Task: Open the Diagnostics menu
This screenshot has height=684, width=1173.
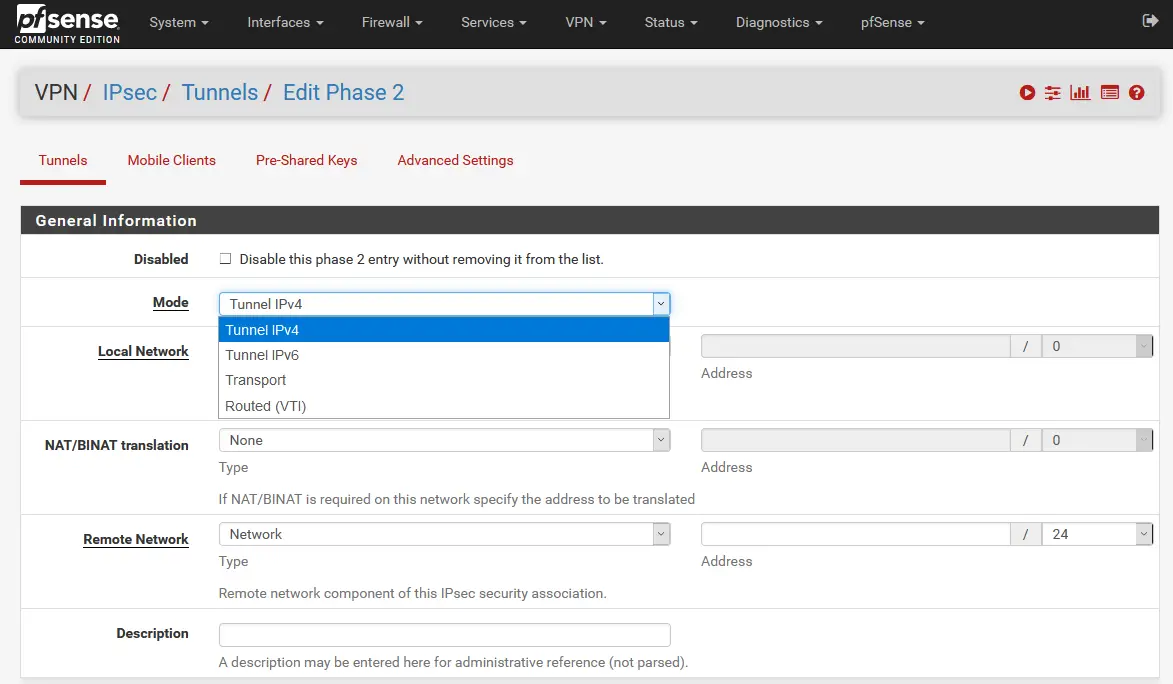Action: pos(779,22)
